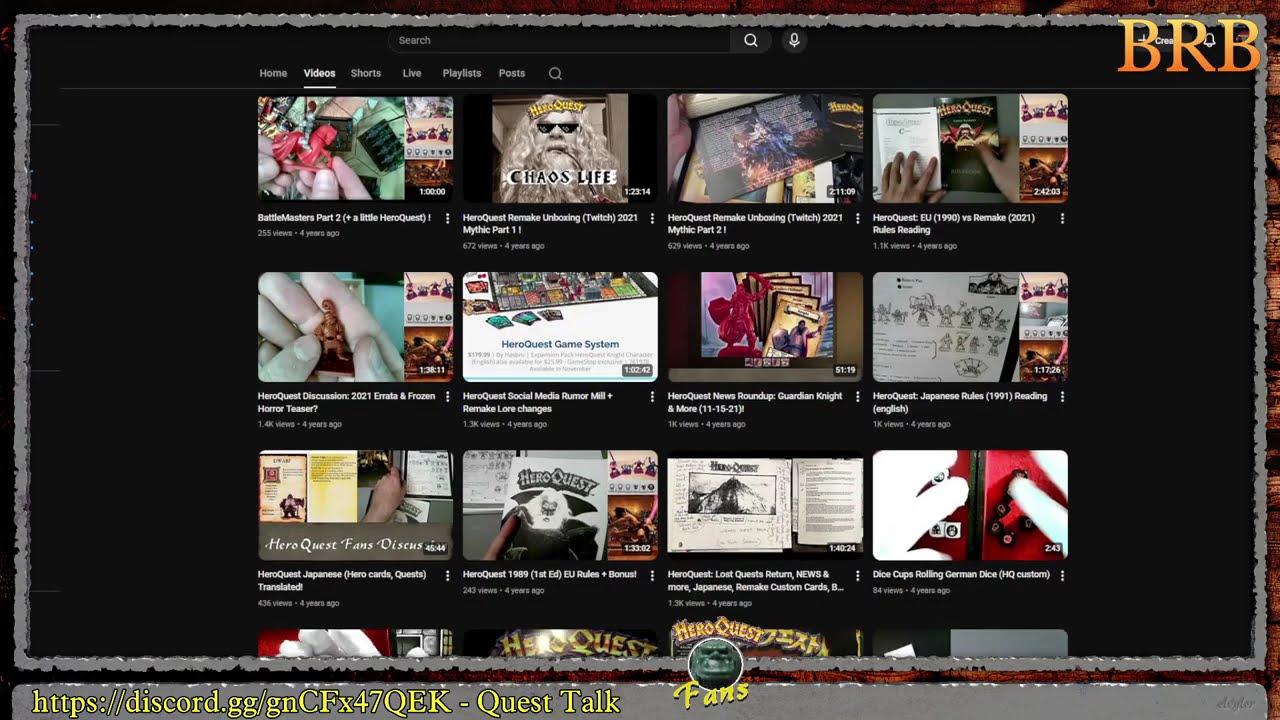
Task: Open options menu for HeroQuest 1989 EU Rules video
Action: [x=652, y=576]
